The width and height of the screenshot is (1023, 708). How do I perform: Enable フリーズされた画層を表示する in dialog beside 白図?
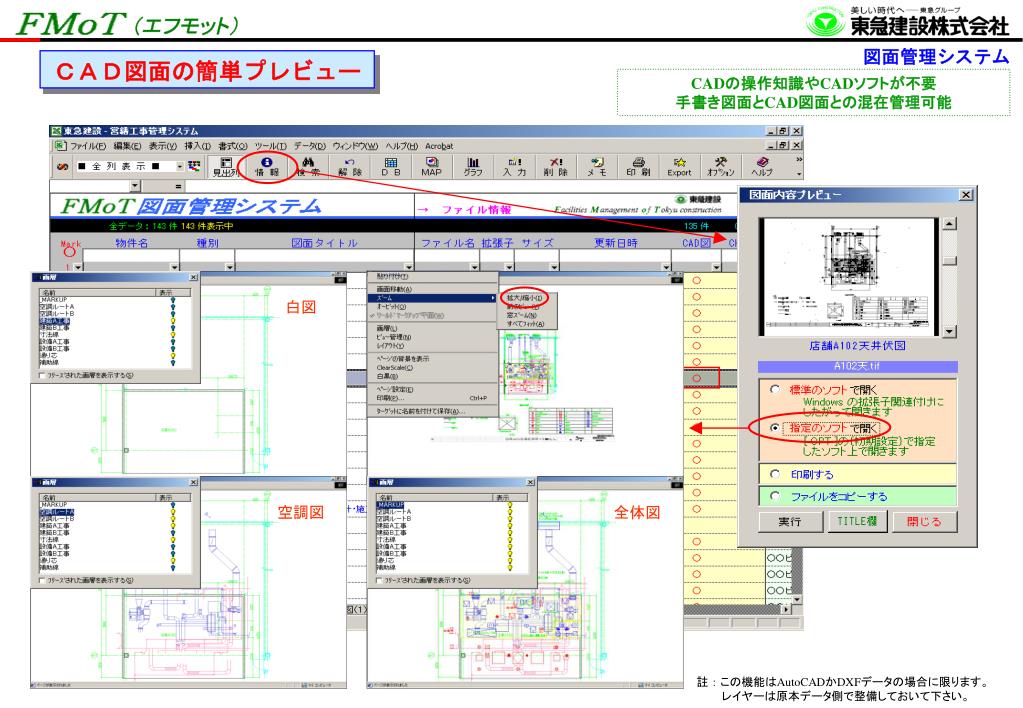pos(43,375)
